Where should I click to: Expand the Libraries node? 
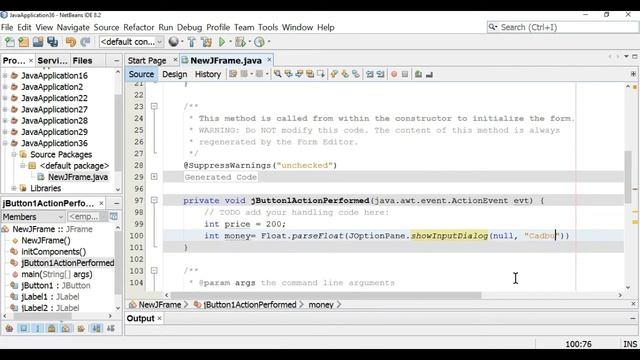[x=14, y=188]
